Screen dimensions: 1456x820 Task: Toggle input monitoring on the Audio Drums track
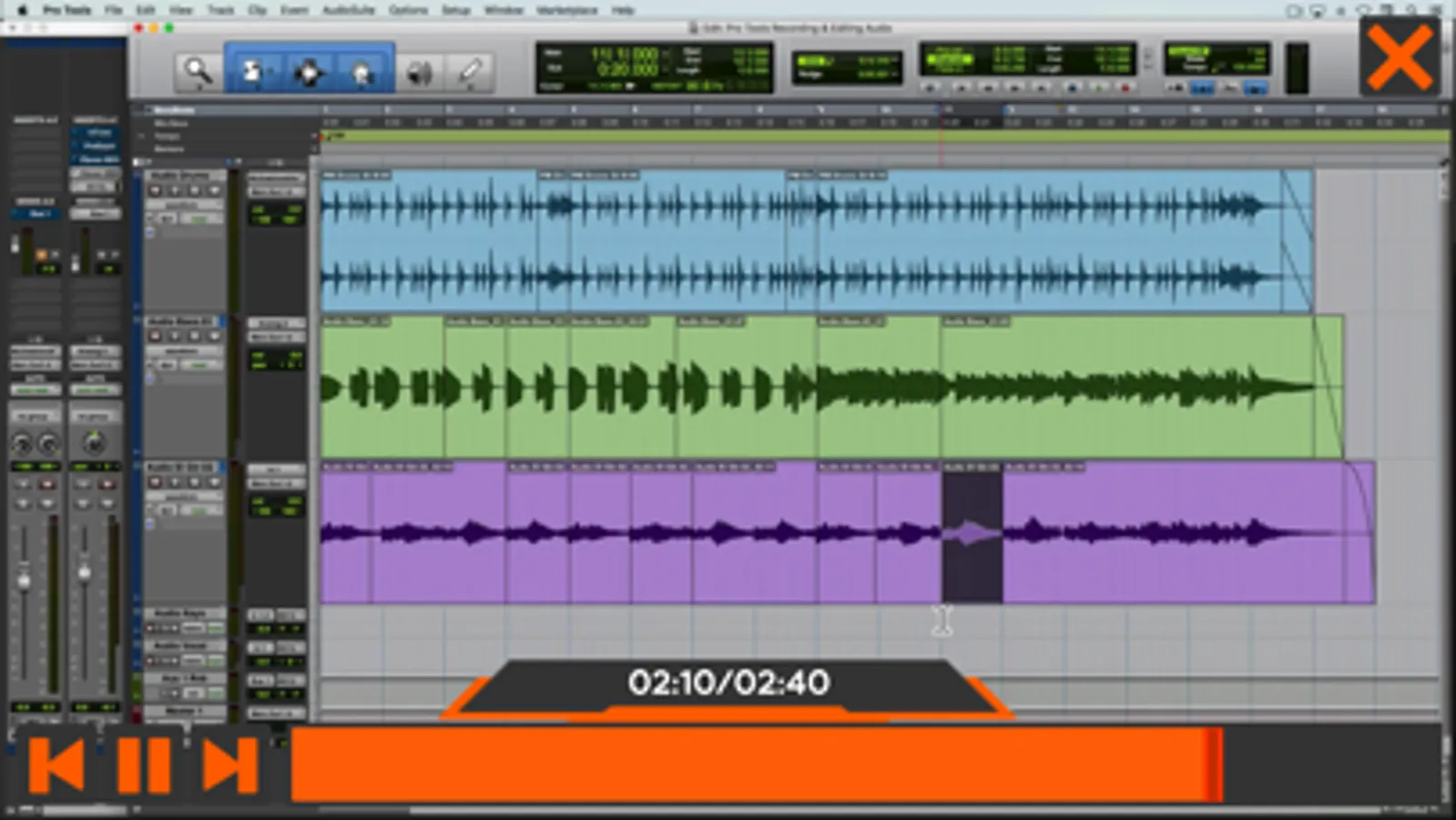click(x=175, y=190)
